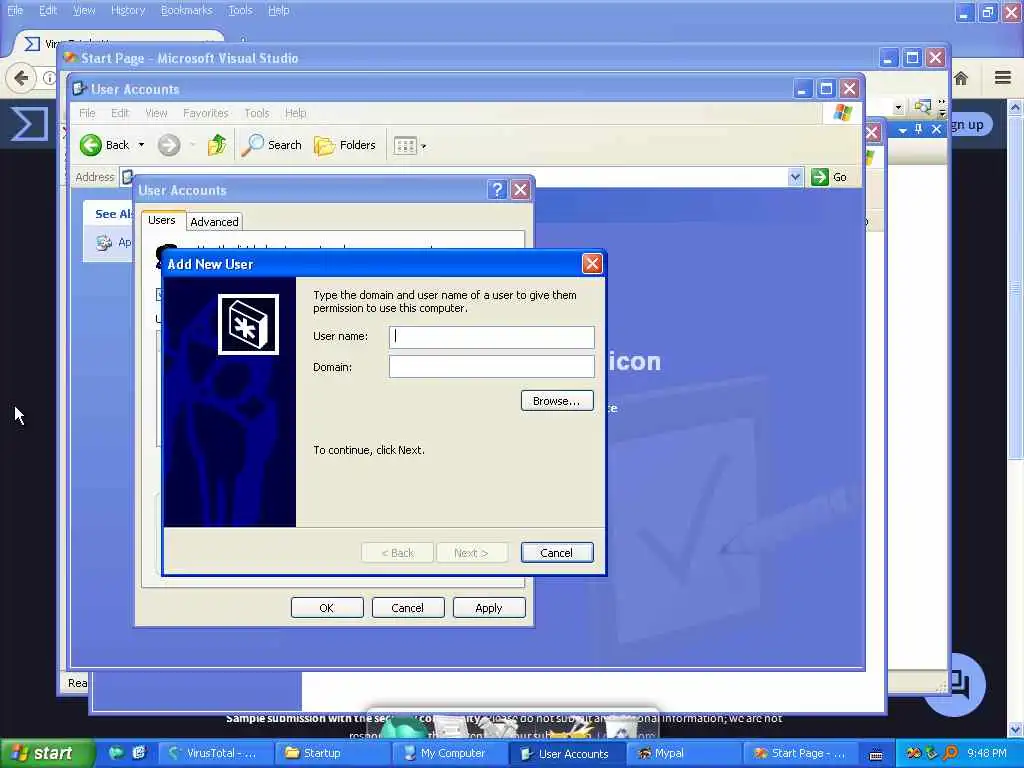This screenshot has height=768, width=1024.
Task: Click the Forward arrow in Explorer toolbar
Action: (x=168, y=145)
